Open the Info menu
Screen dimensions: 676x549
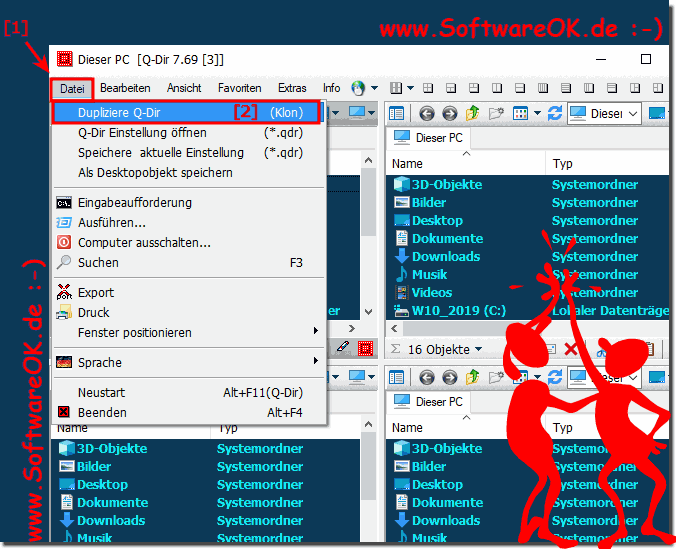(332, 88)
